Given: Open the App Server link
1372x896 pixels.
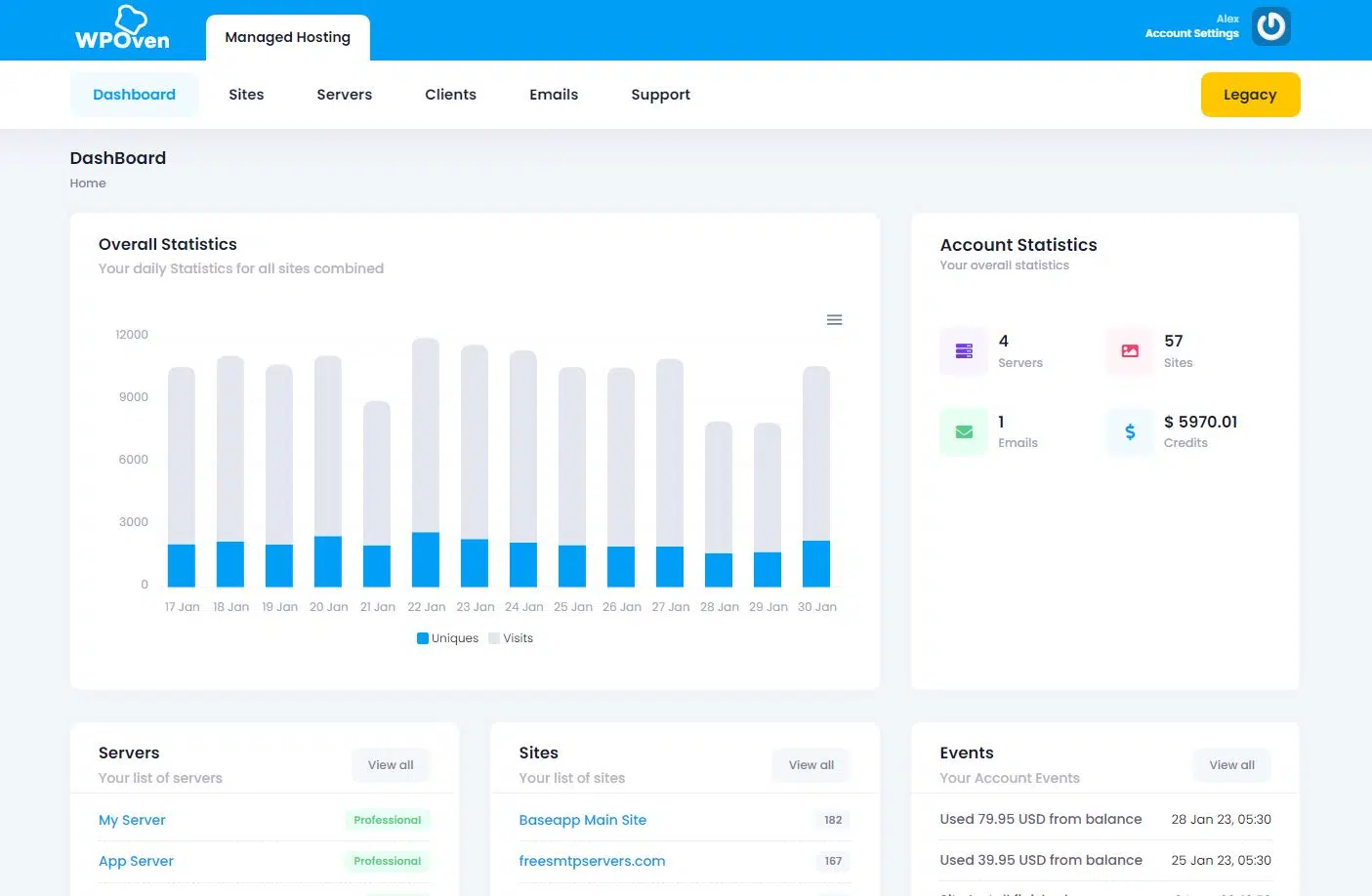Looking at the screenshot, I should 136,861.
